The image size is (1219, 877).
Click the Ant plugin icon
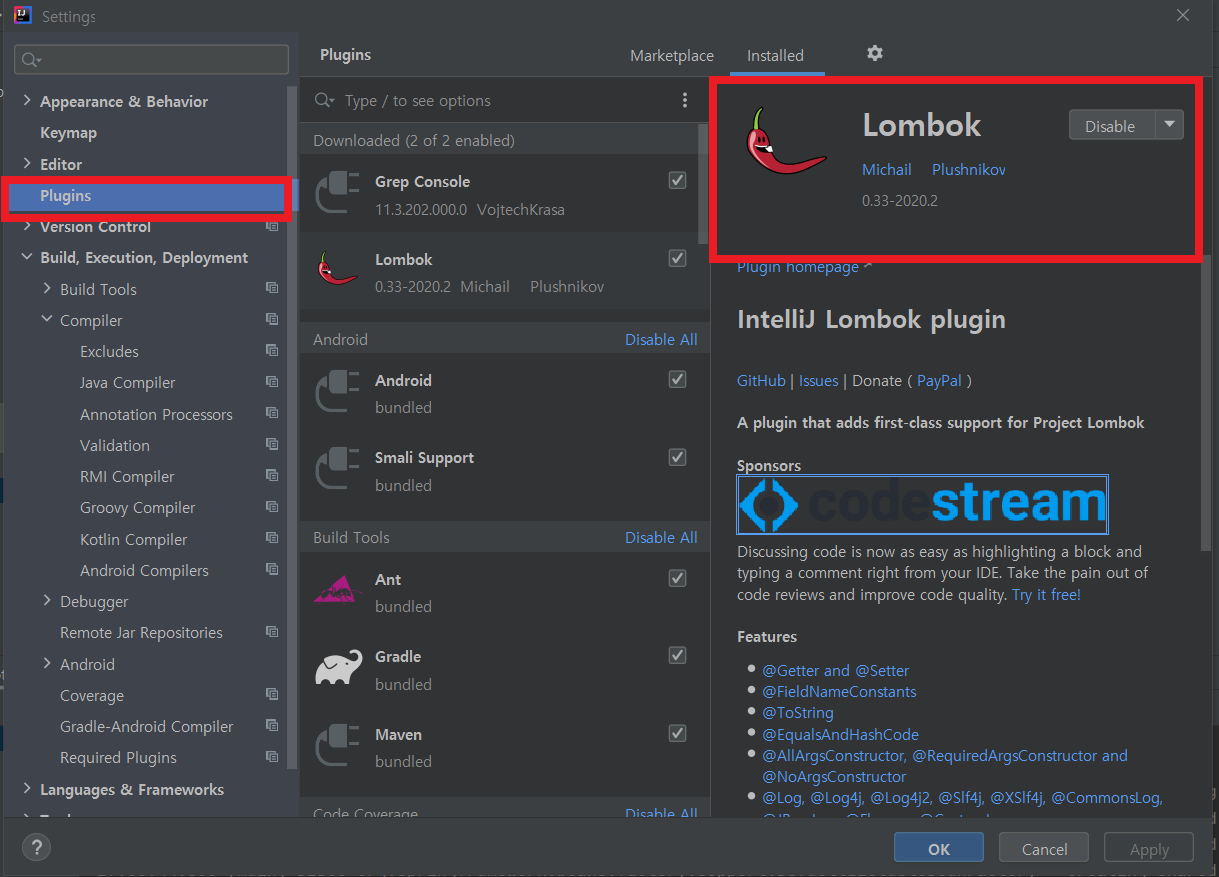click(337, 591)
